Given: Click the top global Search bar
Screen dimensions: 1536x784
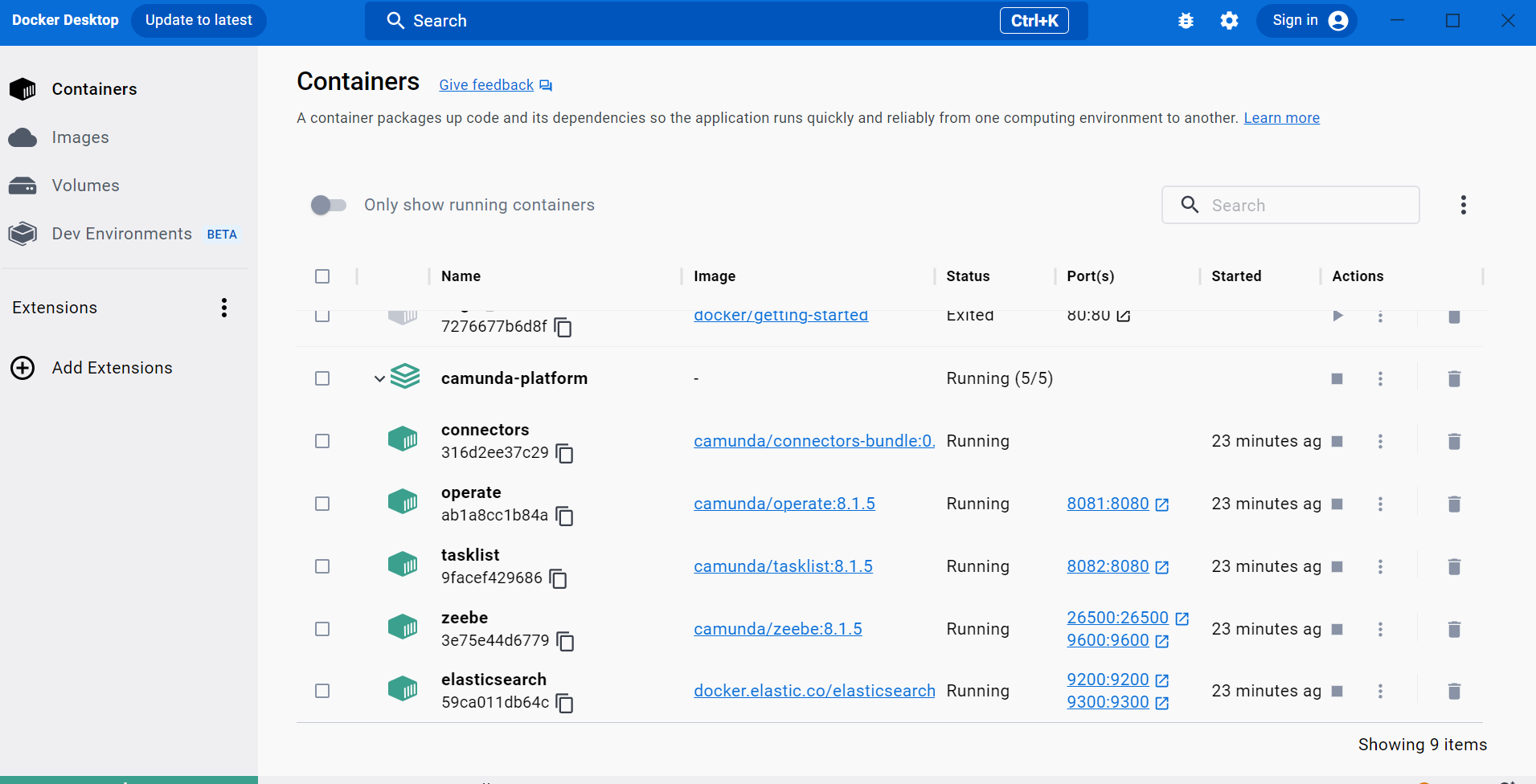Looking at the screenshot, I should 727,21.
